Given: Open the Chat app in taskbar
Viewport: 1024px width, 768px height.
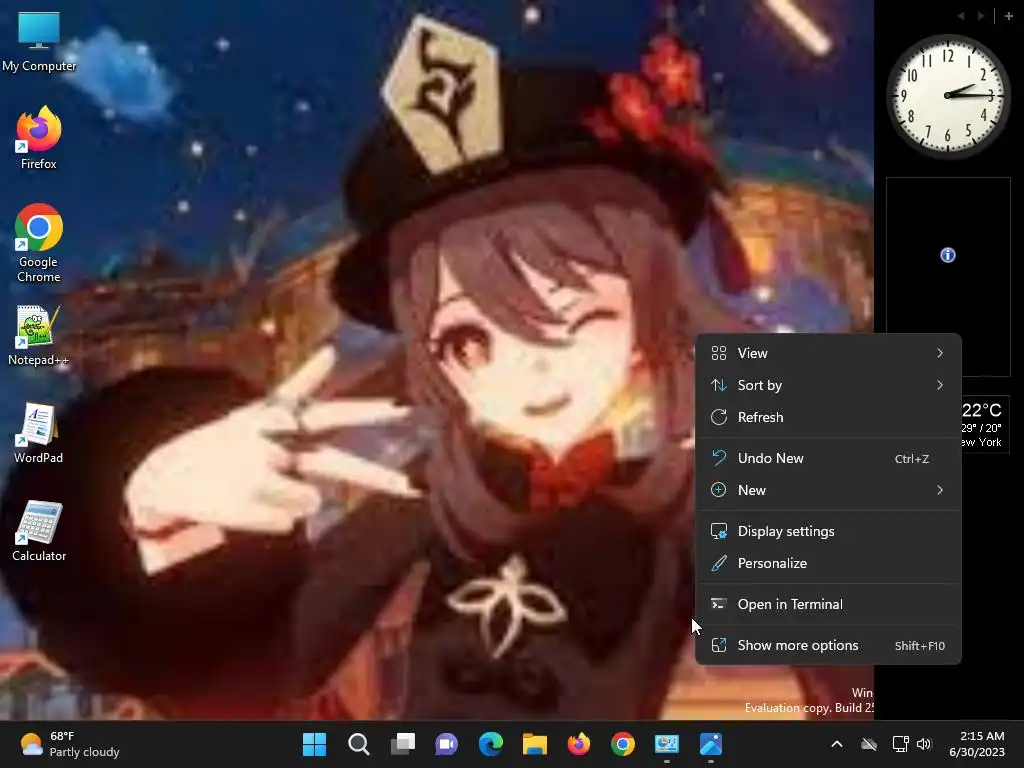Looking at the screenshot, I should (x=447, y=744).
